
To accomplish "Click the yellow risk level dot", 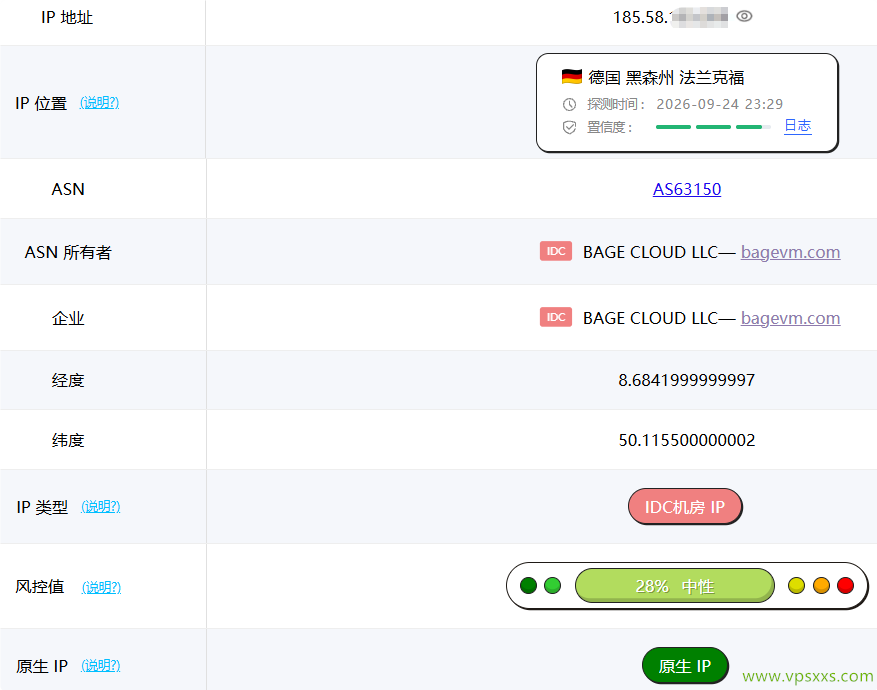I will tap(796, 585).
